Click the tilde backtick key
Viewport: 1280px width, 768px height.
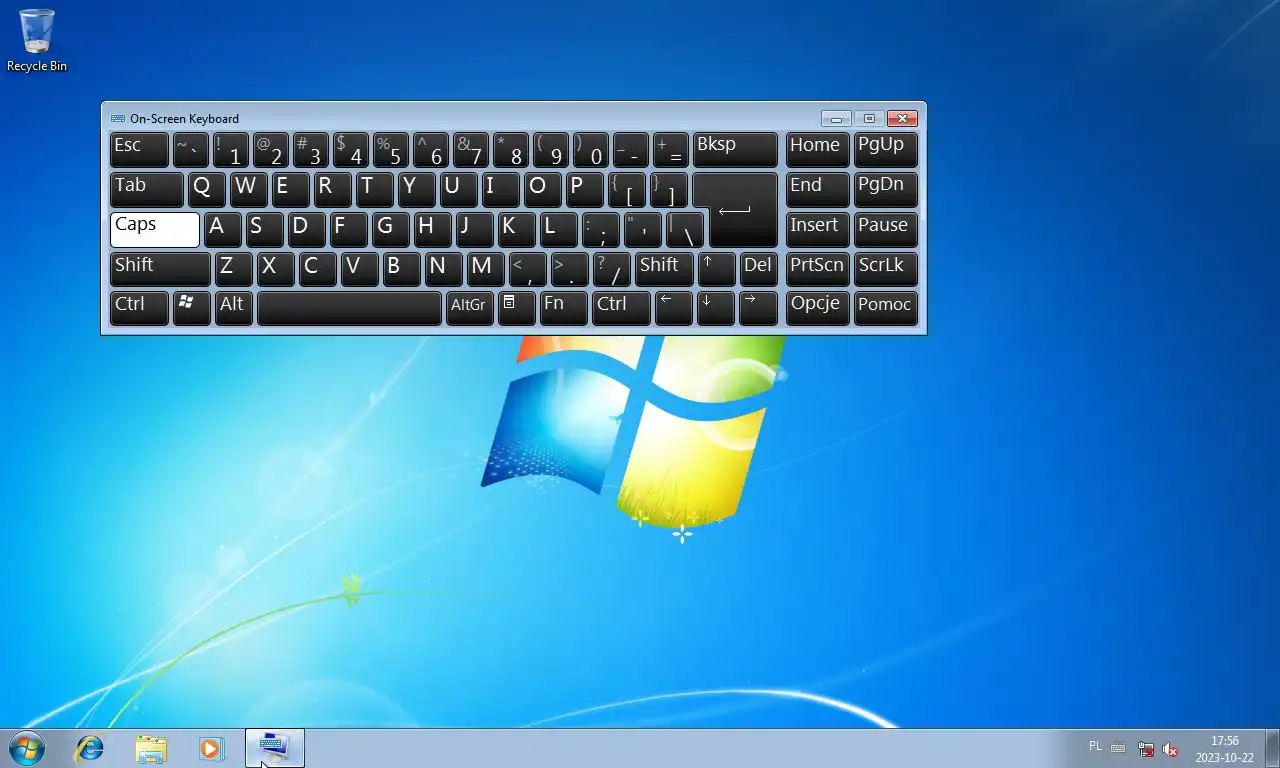tap(190, 150)
